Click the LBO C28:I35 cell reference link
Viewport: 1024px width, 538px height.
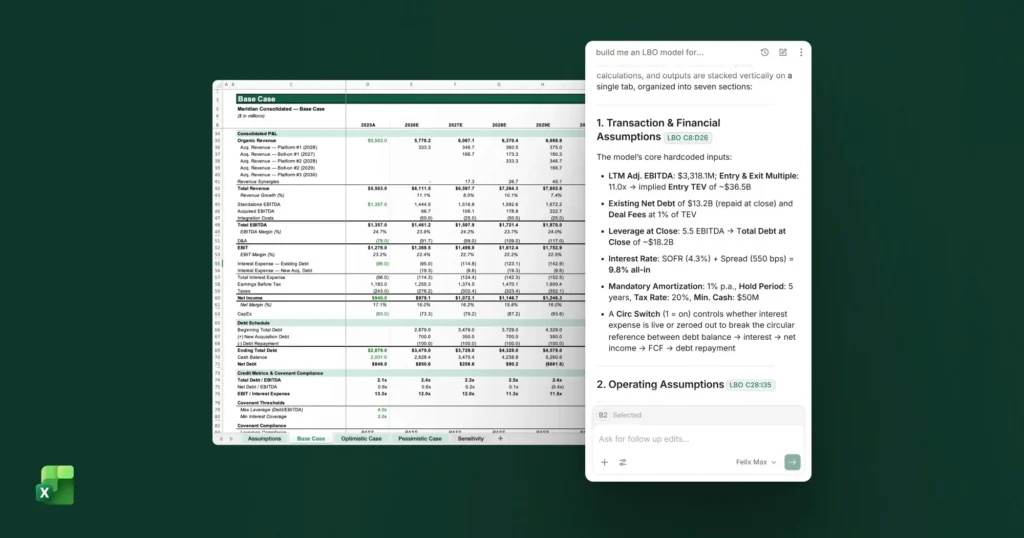(x=750, y=385)
